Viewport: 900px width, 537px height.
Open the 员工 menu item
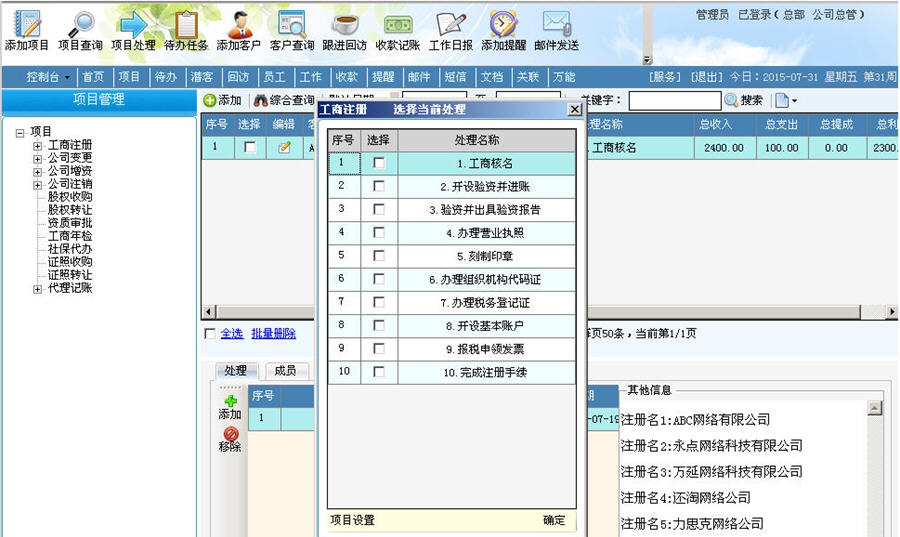[274, 77]
